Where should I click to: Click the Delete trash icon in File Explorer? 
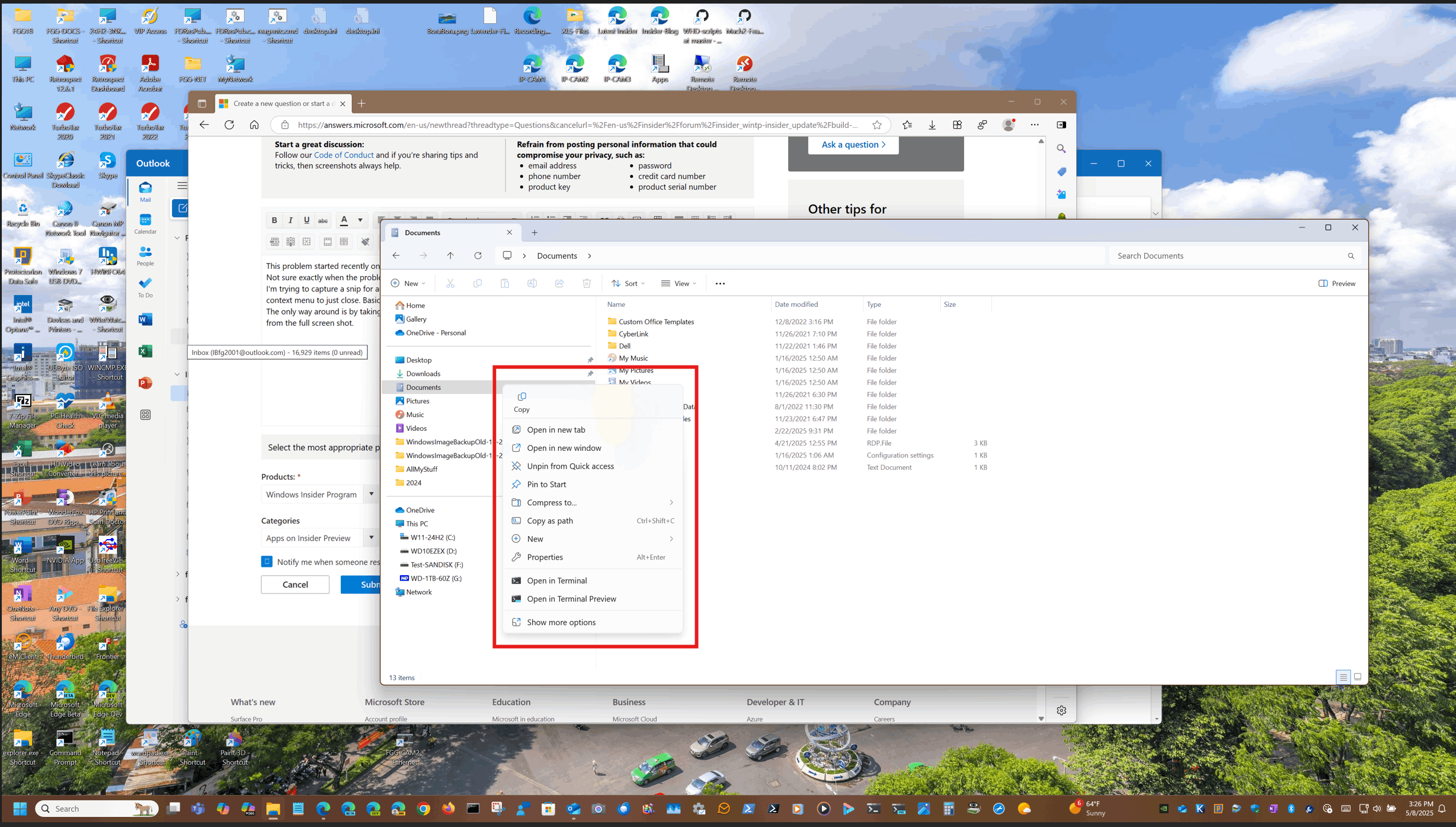tap(587, 283)
